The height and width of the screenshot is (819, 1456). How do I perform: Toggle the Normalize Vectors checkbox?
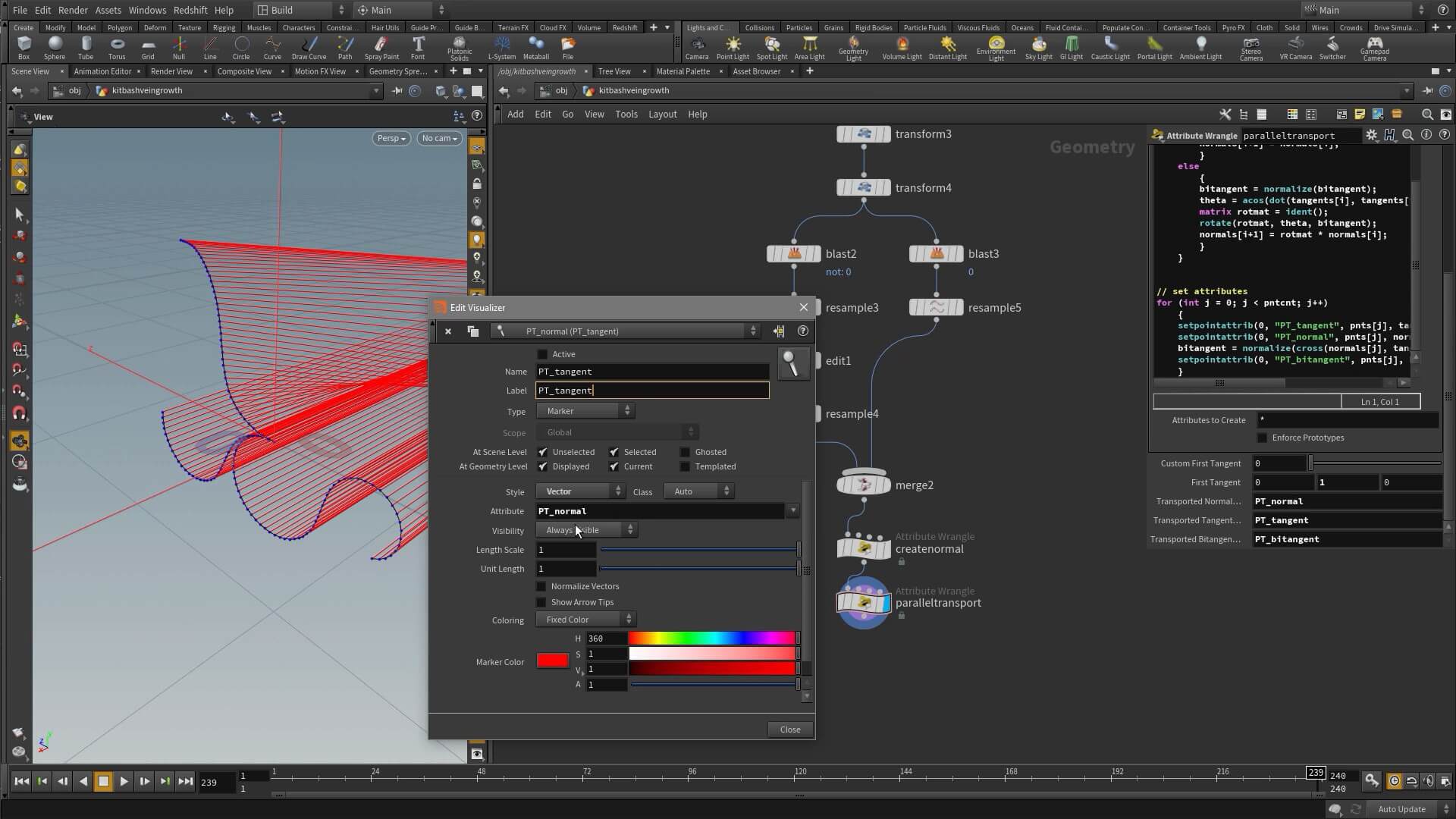tap(541, 586)
